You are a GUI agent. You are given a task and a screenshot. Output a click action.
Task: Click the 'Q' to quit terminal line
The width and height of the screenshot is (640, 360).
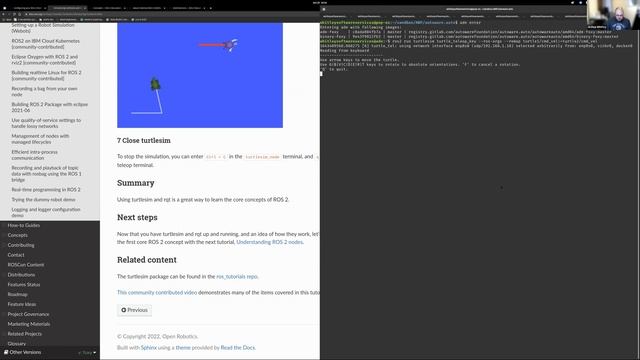tap(334, 69)
